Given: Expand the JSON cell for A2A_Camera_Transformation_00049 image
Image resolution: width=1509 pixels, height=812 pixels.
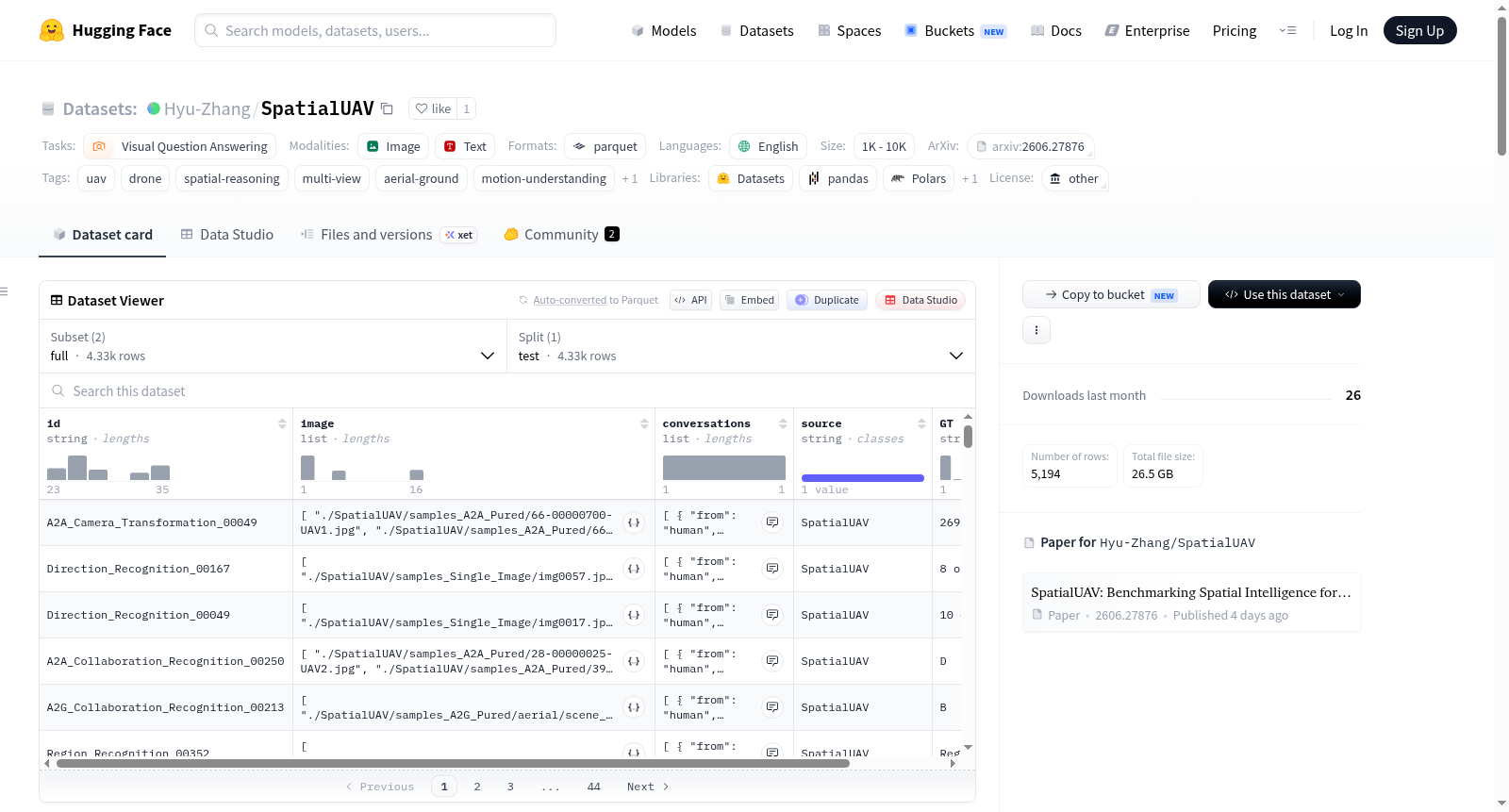Looking at the screenshot, I should 634,522.
